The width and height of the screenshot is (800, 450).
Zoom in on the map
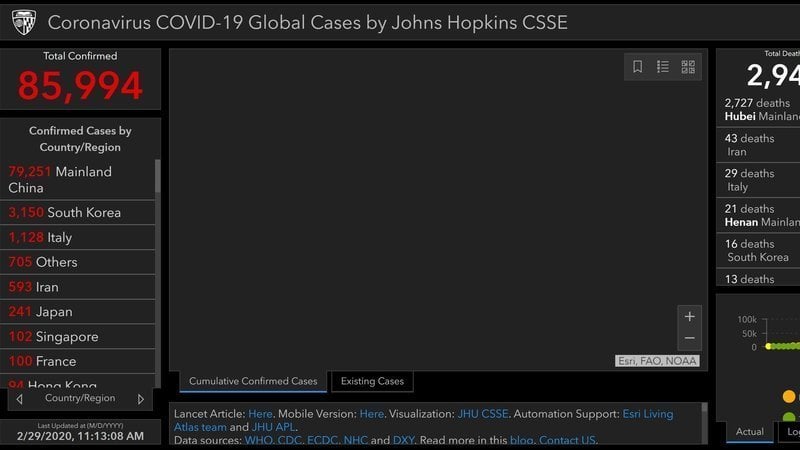pyautogui.click(x=689, y=316)
